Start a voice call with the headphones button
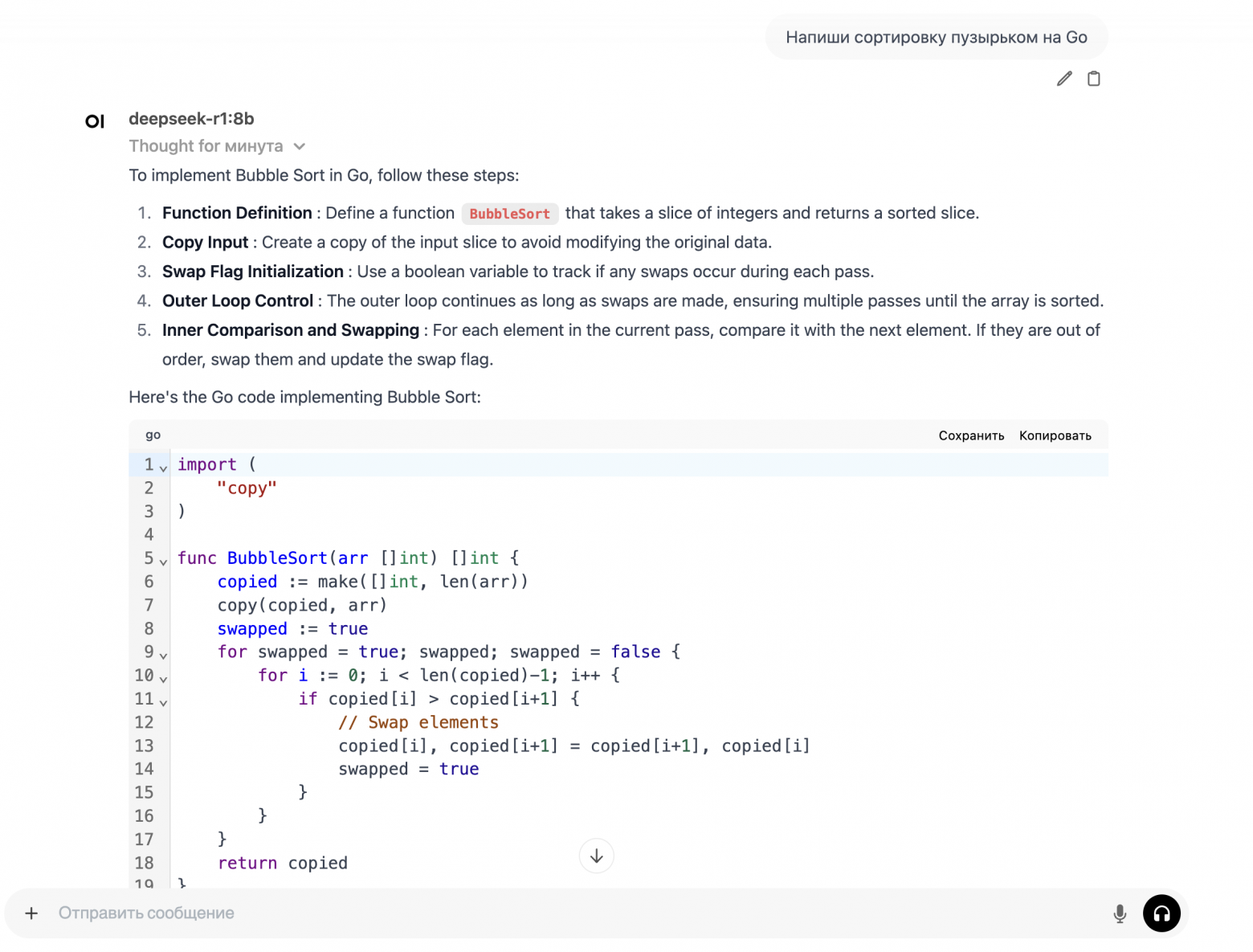 (1161, 913)
